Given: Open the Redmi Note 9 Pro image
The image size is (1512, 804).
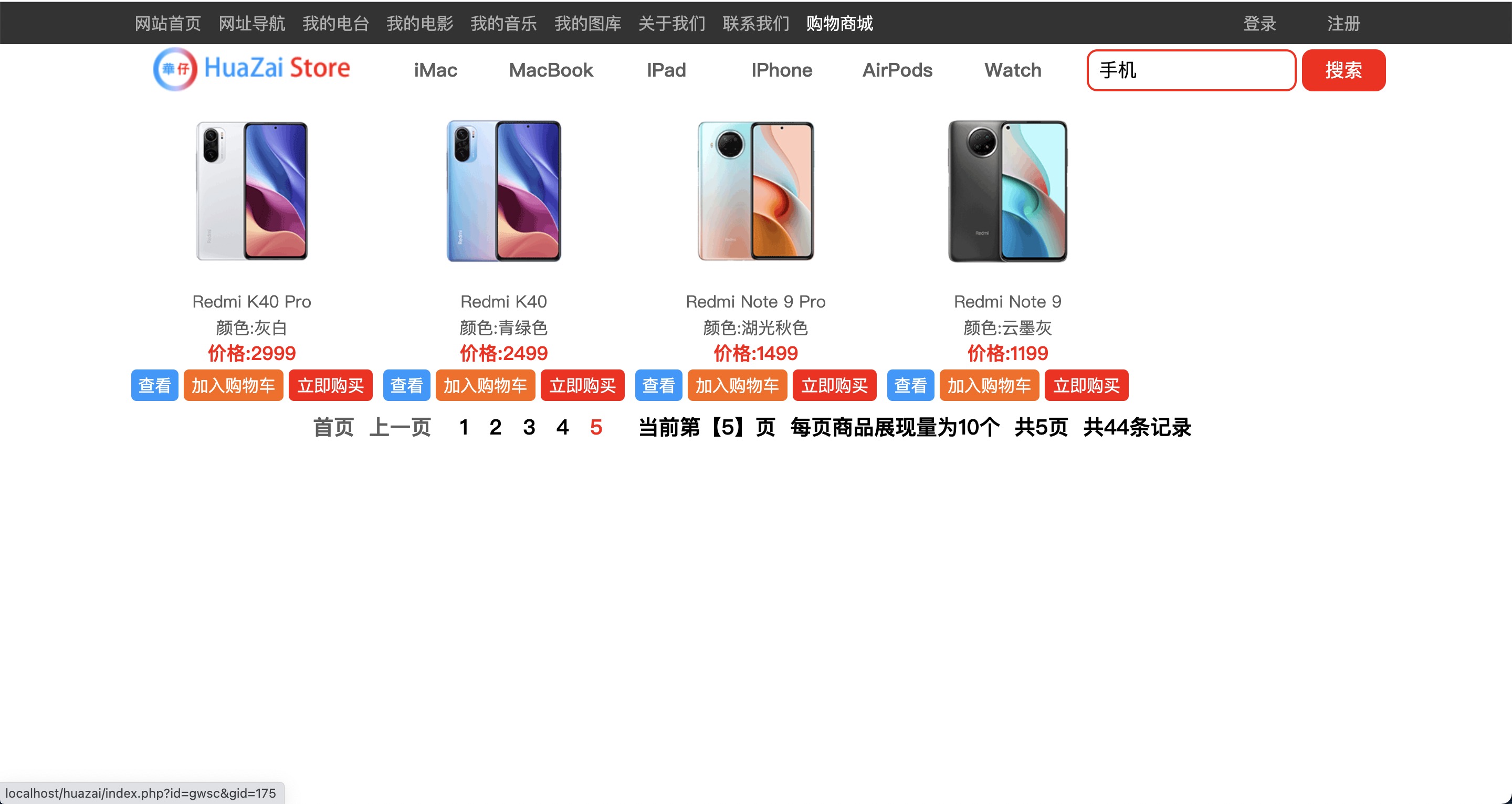Looking at the screenshot, I should (x=755, y=191).
